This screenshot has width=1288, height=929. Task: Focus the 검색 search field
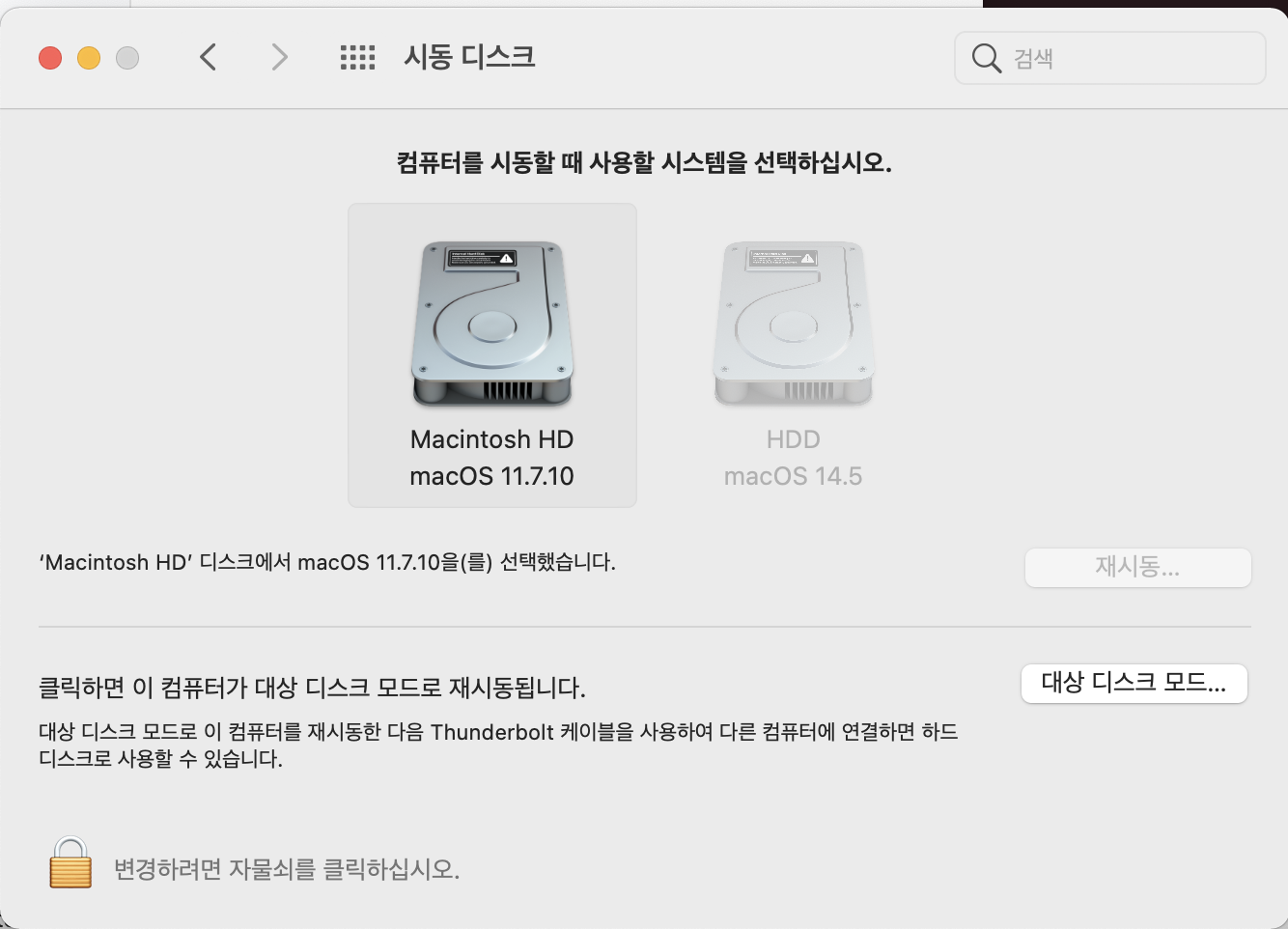tap(1110, 58)
